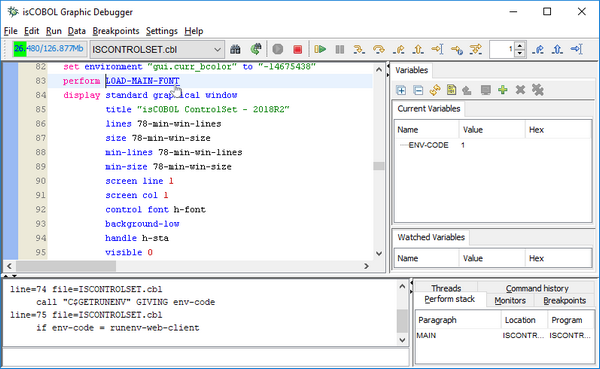
Task: Click the LOAD-MAIN-FONT paragraph link
Action: (142, 81)
